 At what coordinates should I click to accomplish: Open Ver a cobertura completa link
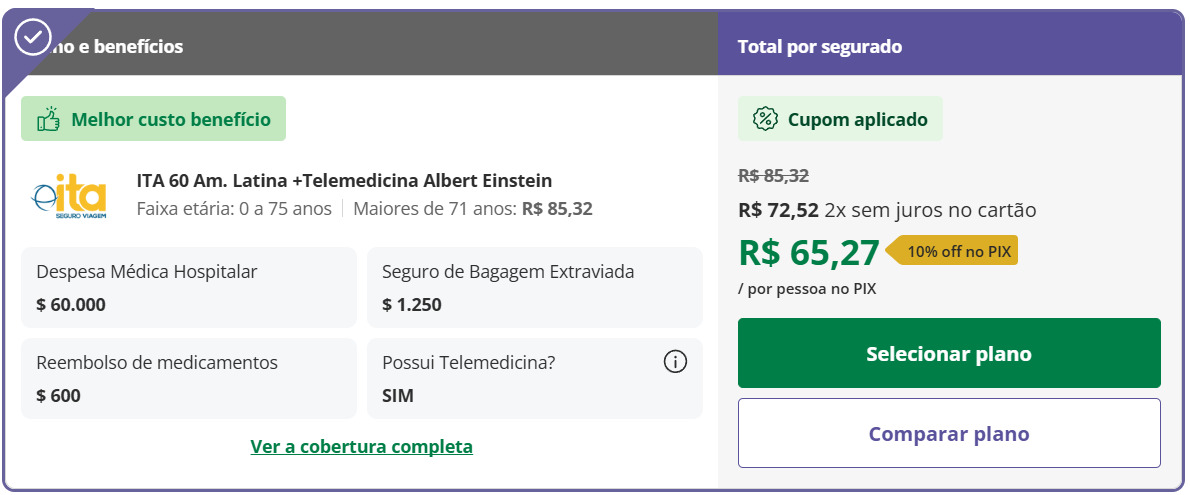pos(361,446)
